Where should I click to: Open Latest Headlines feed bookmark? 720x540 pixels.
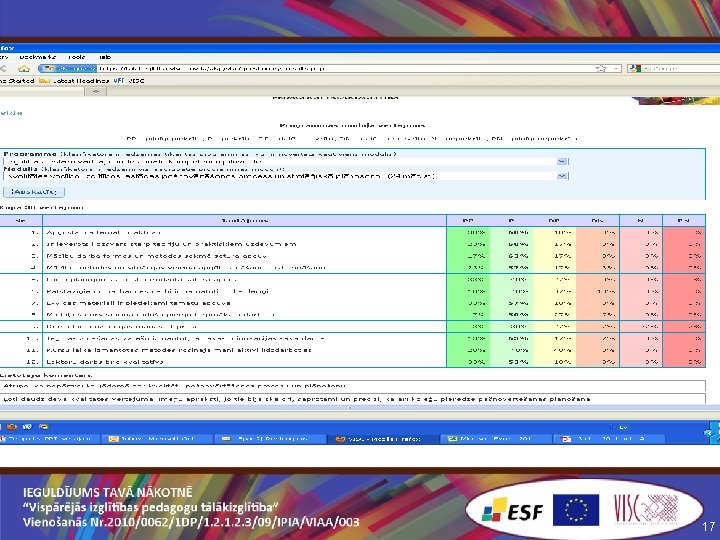pos(75,81)
